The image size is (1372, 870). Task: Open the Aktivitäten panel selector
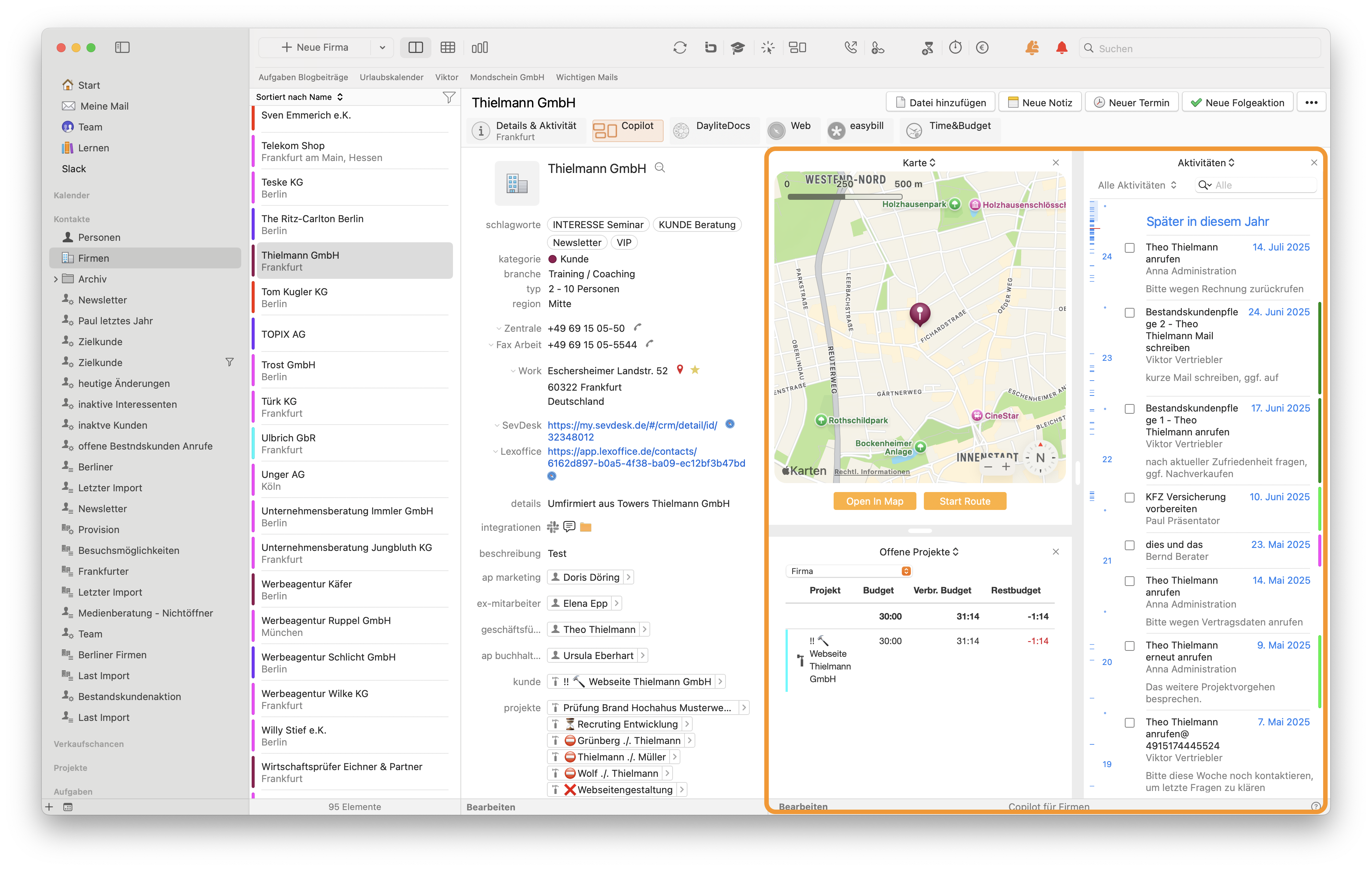[x=1206, y=163]
